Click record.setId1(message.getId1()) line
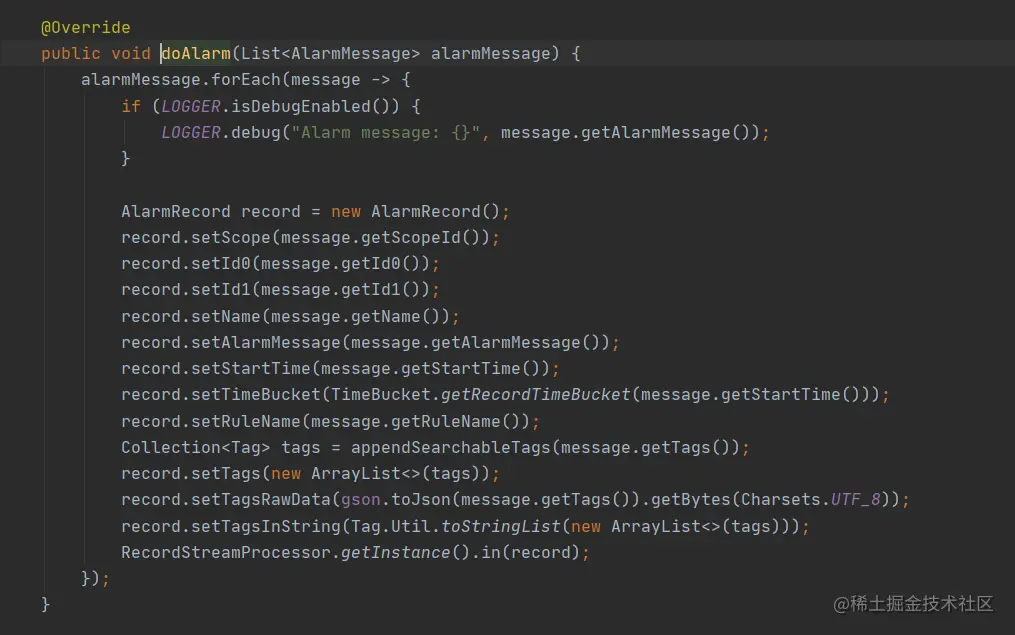 point(280,289)
